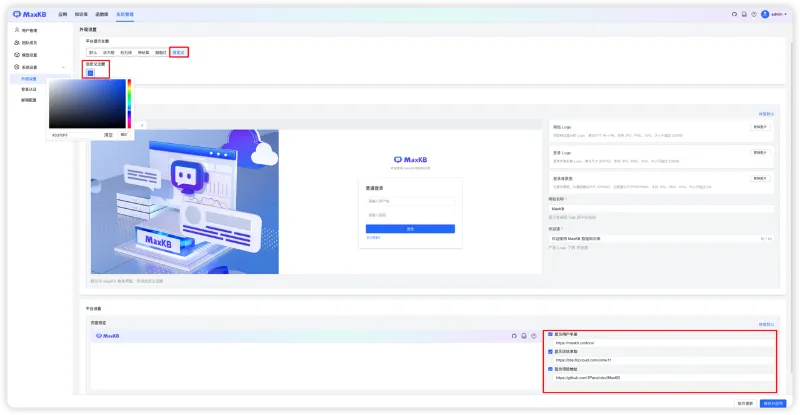Click 替换图片 for 登录背景图
Viewport: 800px width, 415px height.
tap(760, 178)
